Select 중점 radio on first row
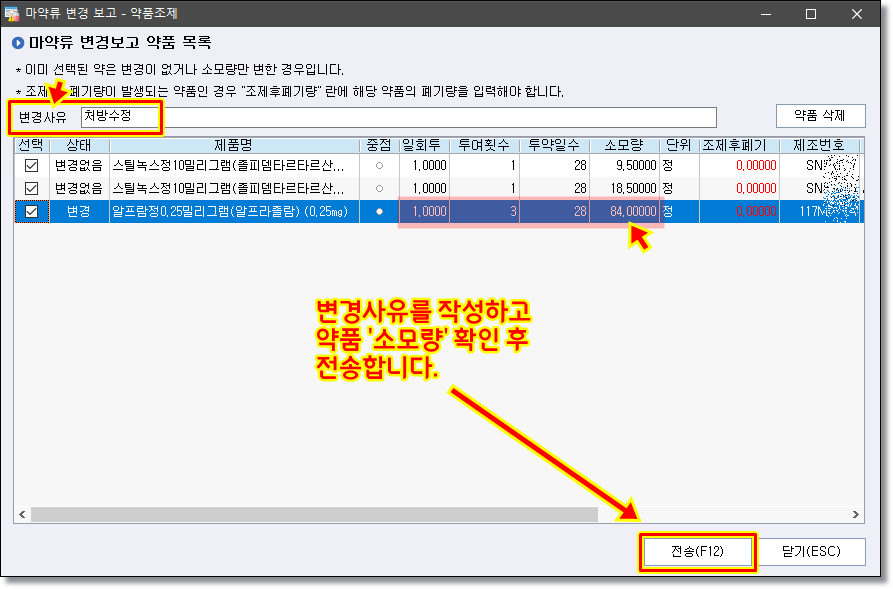The width and height of the screenshot is (893, 589). (379, 165)
